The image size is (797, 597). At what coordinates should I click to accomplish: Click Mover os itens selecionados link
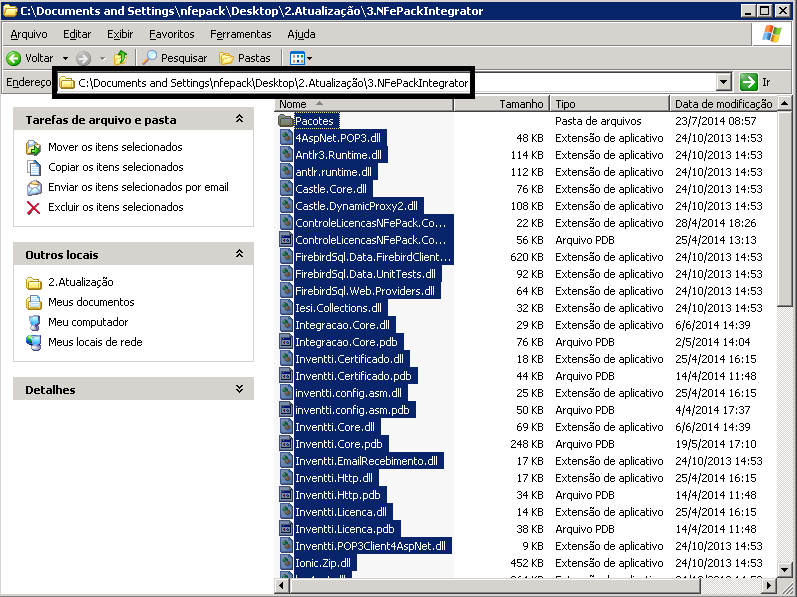tap(115, 147)
